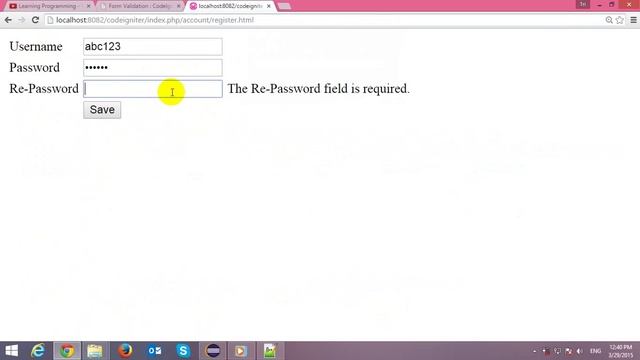The image size is (640, 360).
Task: Click the Re-Password label
Action: 44,89
